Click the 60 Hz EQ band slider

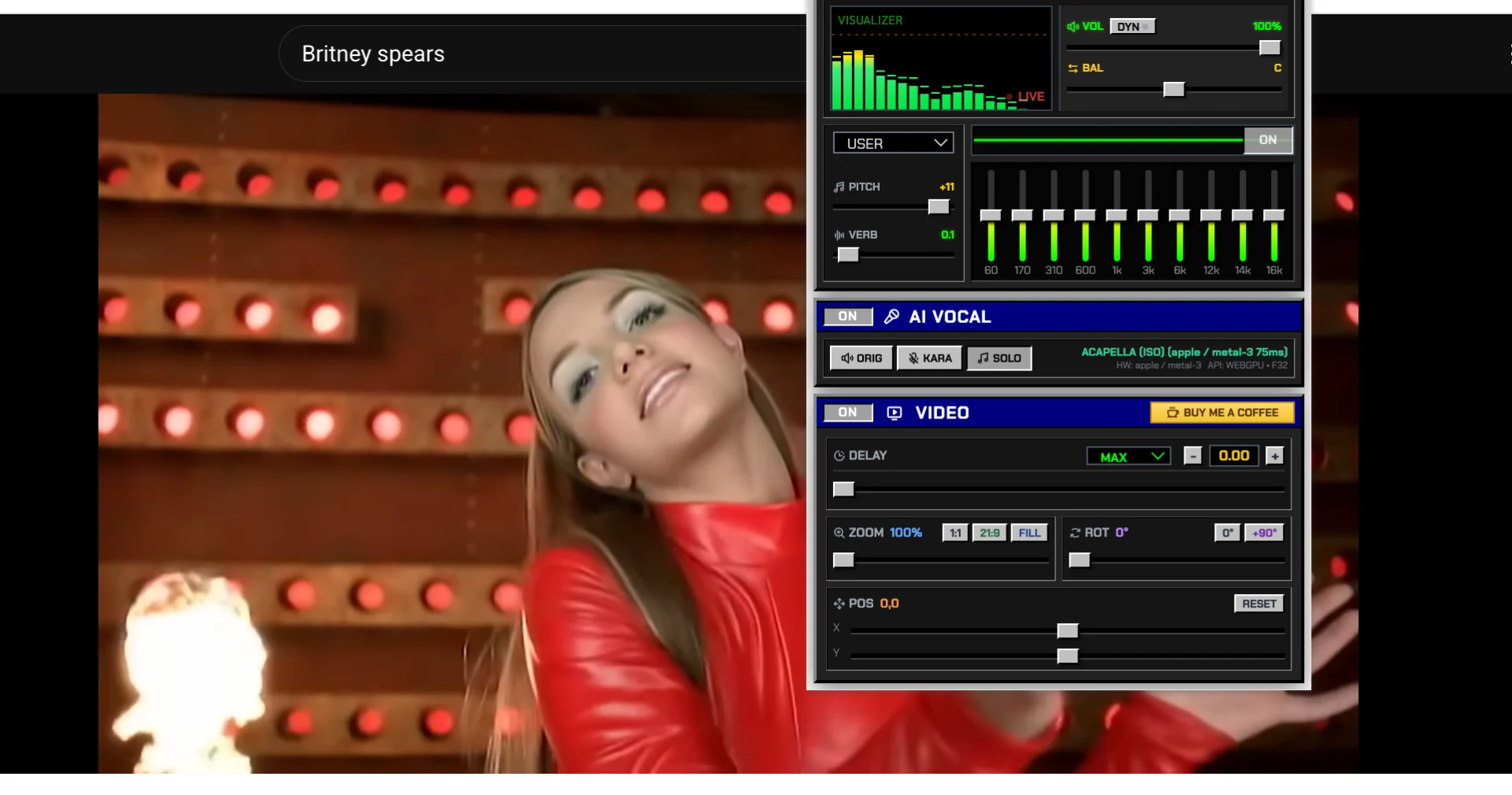pos(991,216)
